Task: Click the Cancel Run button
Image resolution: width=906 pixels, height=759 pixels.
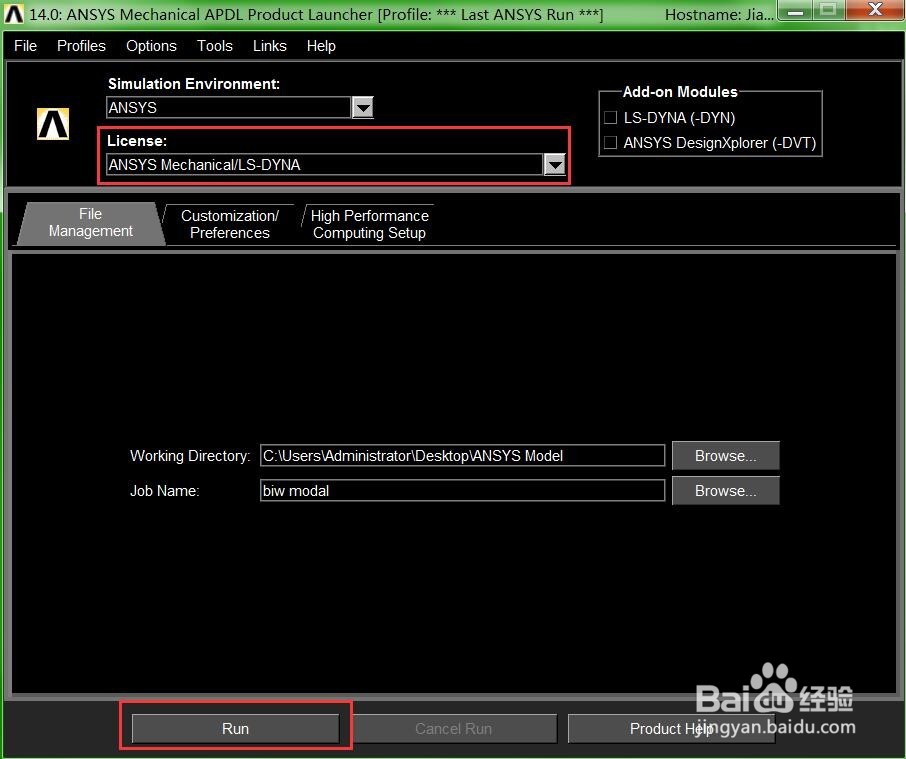Action: point(454,728)
